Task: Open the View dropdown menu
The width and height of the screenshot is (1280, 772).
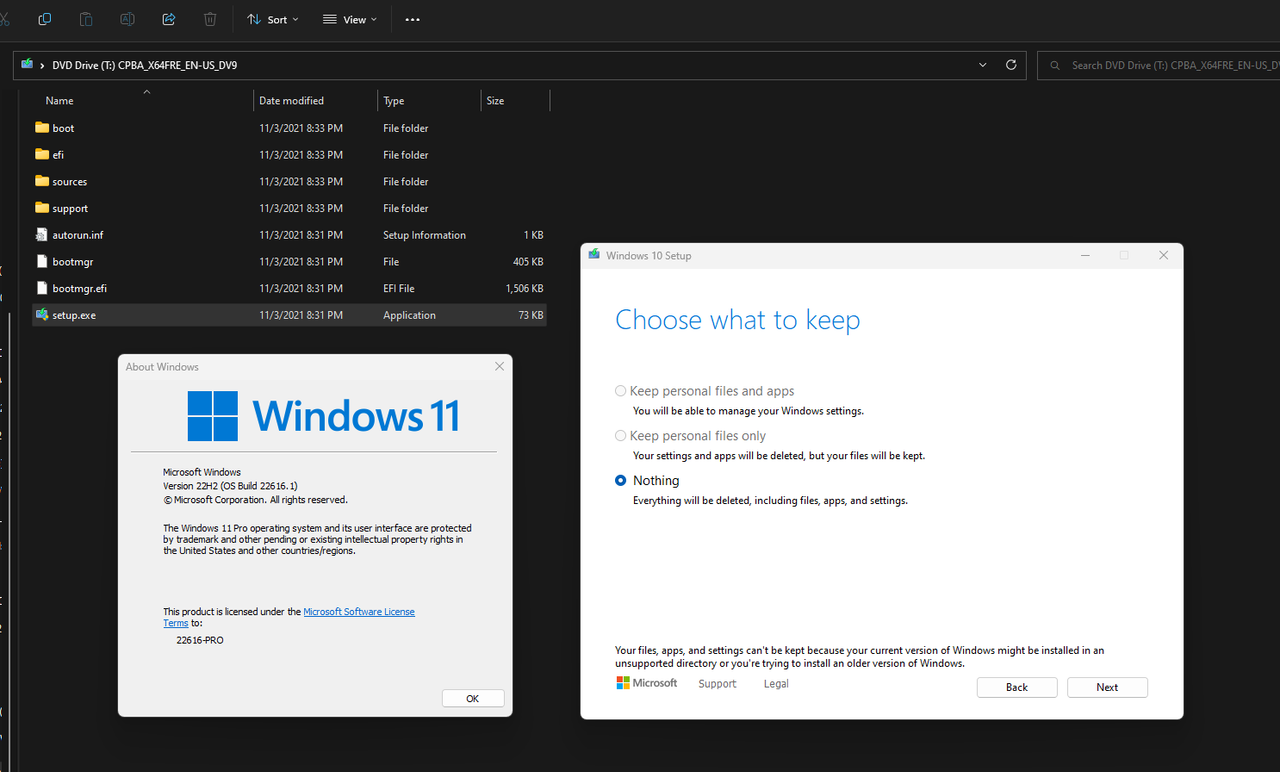Action: pos(350,19)
